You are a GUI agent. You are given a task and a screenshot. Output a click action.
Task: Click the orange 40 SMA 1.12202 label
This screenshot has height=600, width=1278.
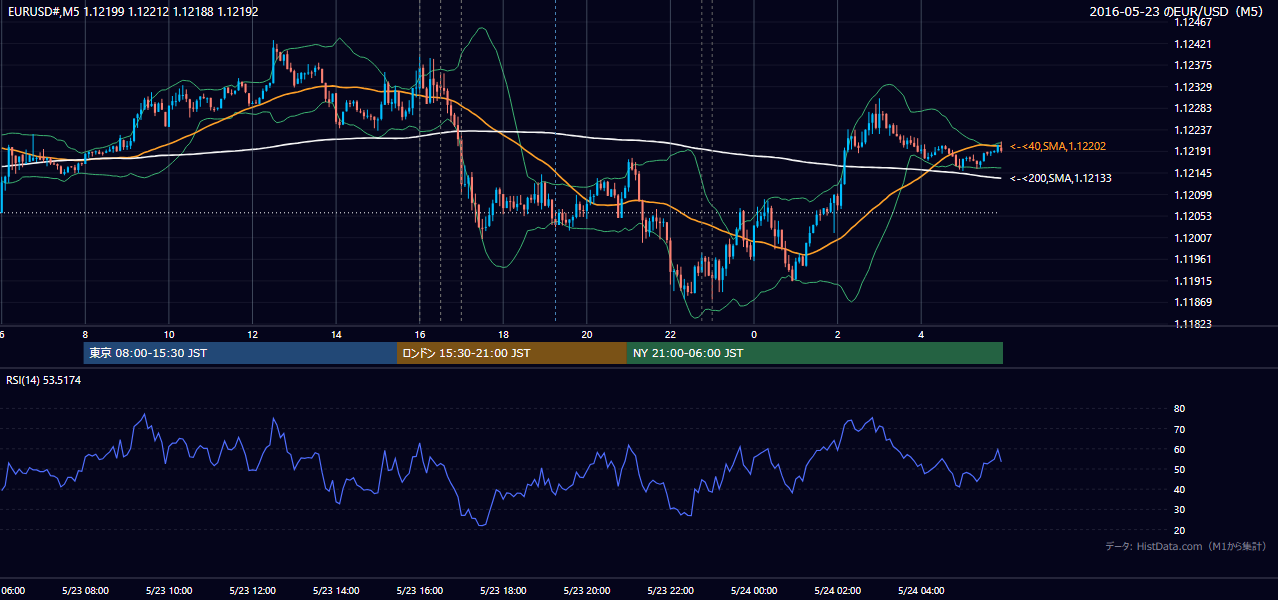pyautogui.click(x=1057, y=146)
